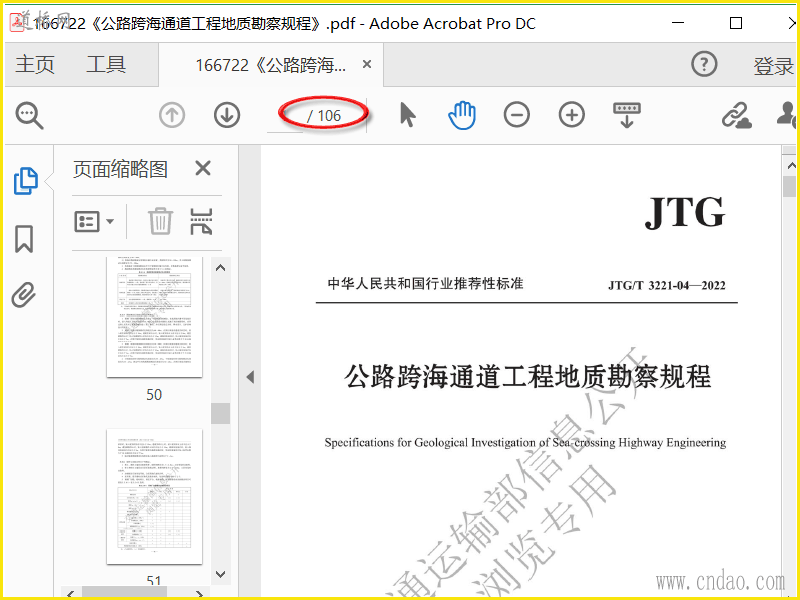Open the scrolling page display options
Screen dimensions: 800x600
coord(627,115)
